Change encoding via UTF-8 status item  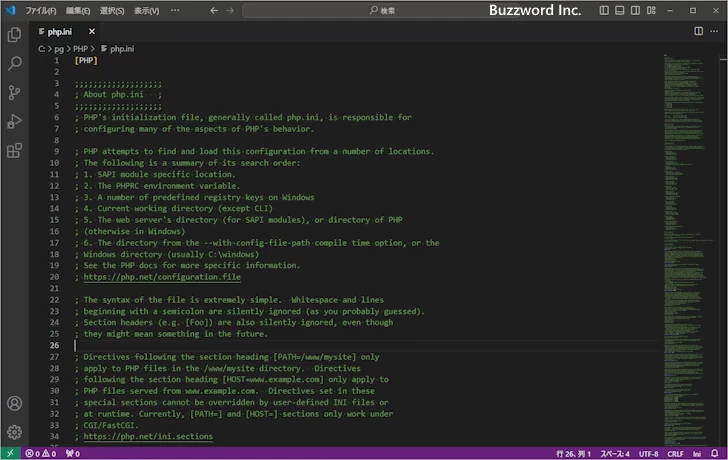(x=649, y=454)
